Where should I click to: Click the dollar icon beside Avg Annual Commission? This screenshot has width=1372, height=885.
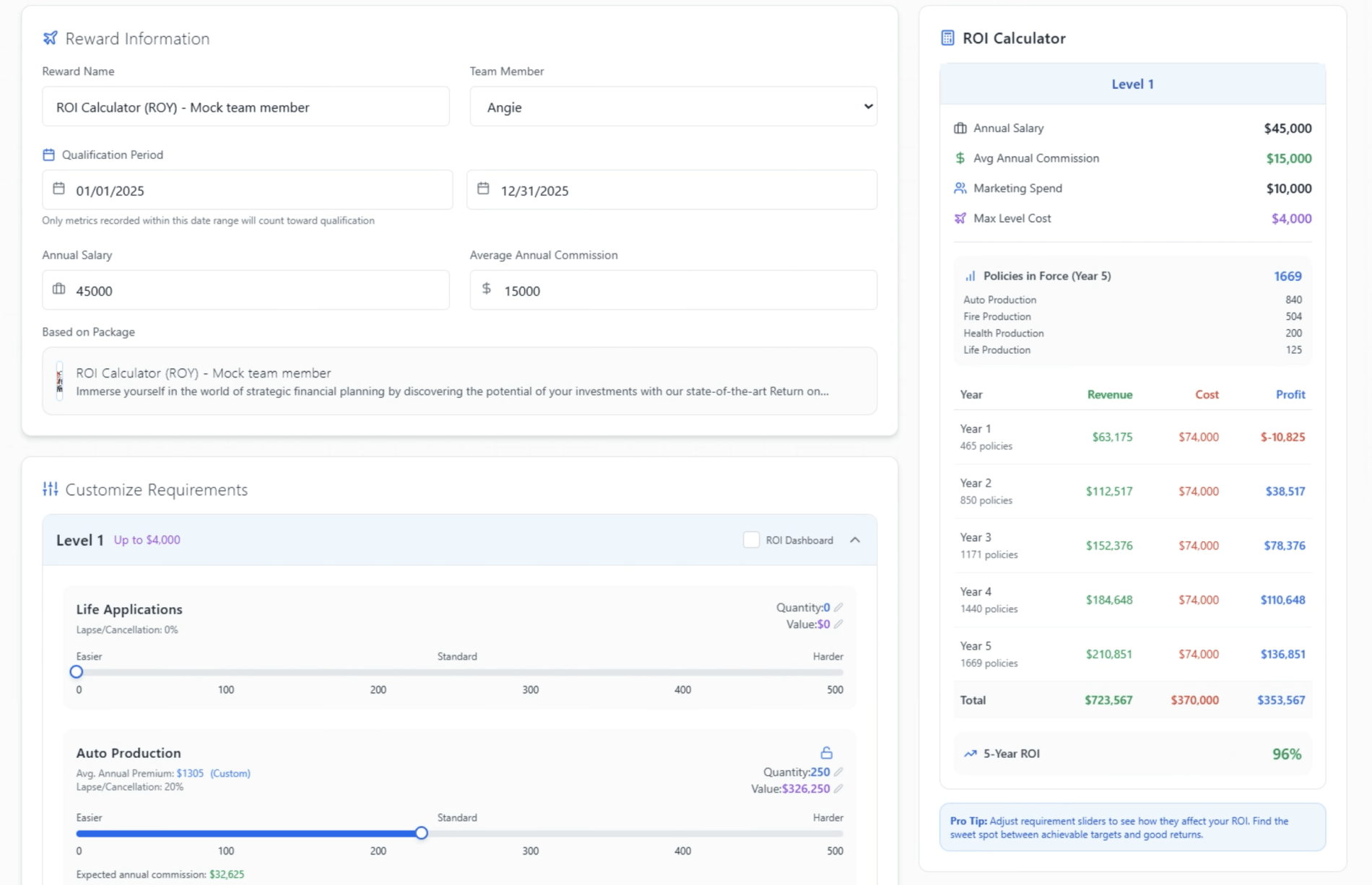tap(960, 157)
